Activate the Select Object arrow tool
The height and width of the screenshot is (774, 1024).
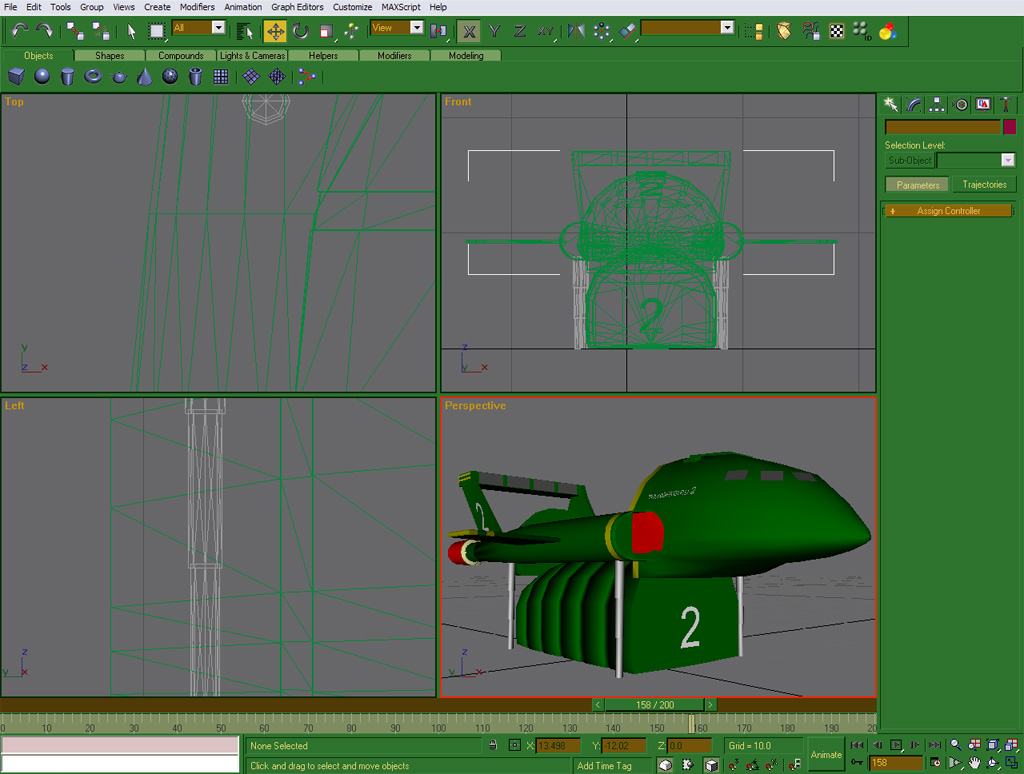[x=131, y=31]
